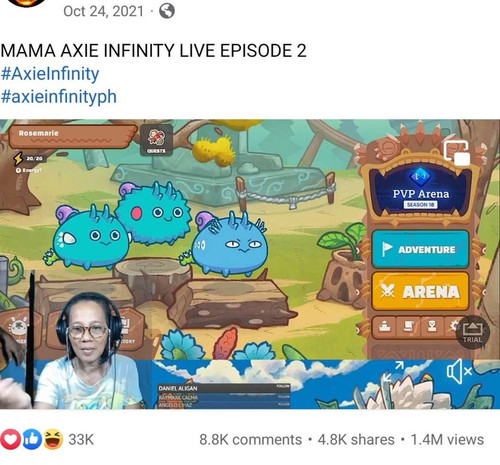Open the PVP Arena Season 18 banner

pos(420,192)
